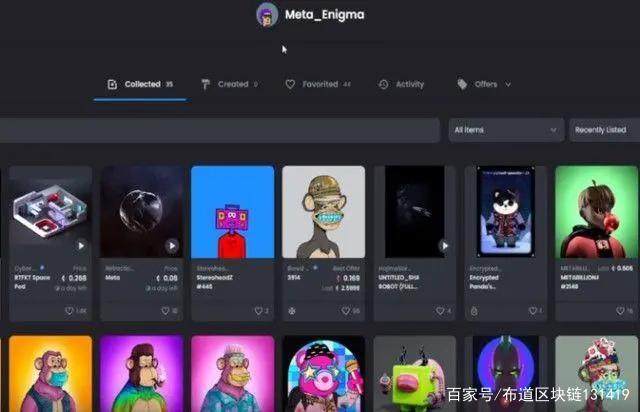
Task: Click the Favorited tab heart icon
Action: (290, 85)
